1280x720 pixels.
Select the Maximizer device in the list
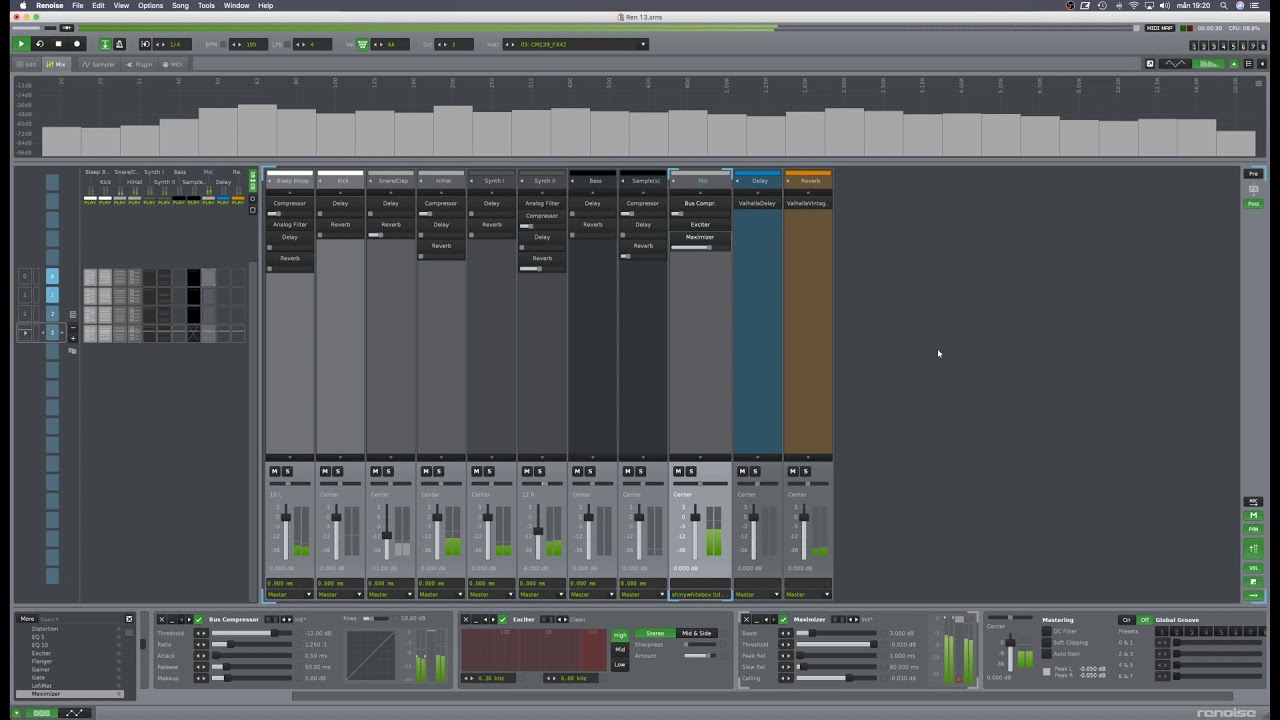70,694
